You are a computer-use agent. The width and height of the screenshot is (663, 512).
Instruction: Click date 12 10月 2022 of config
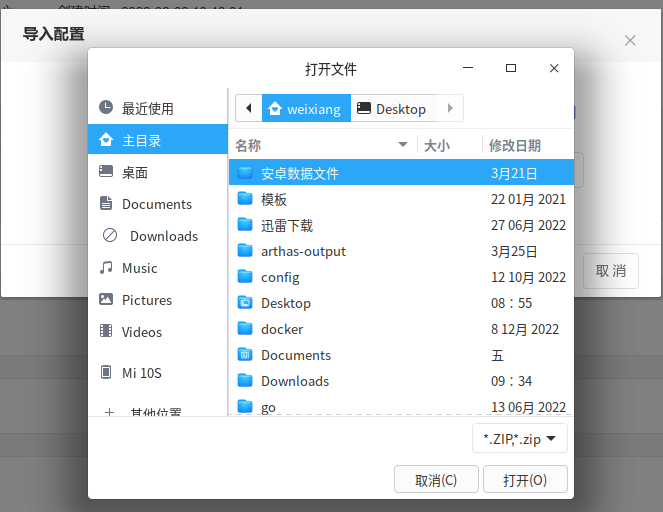528,277
